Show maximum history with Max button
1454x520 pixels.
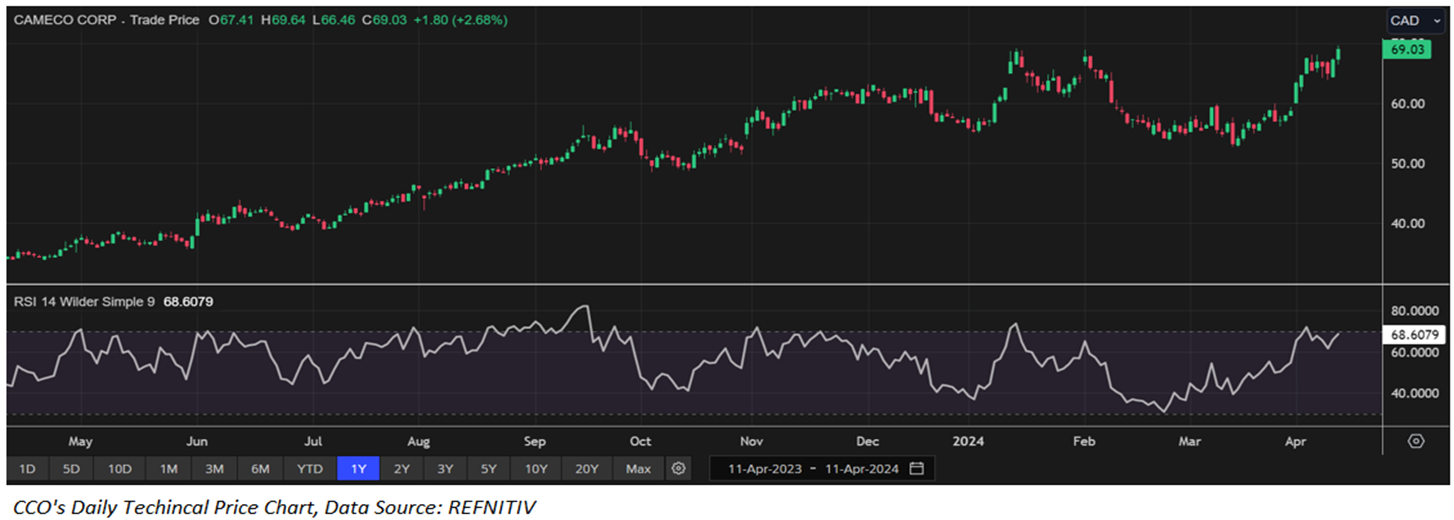638,468
